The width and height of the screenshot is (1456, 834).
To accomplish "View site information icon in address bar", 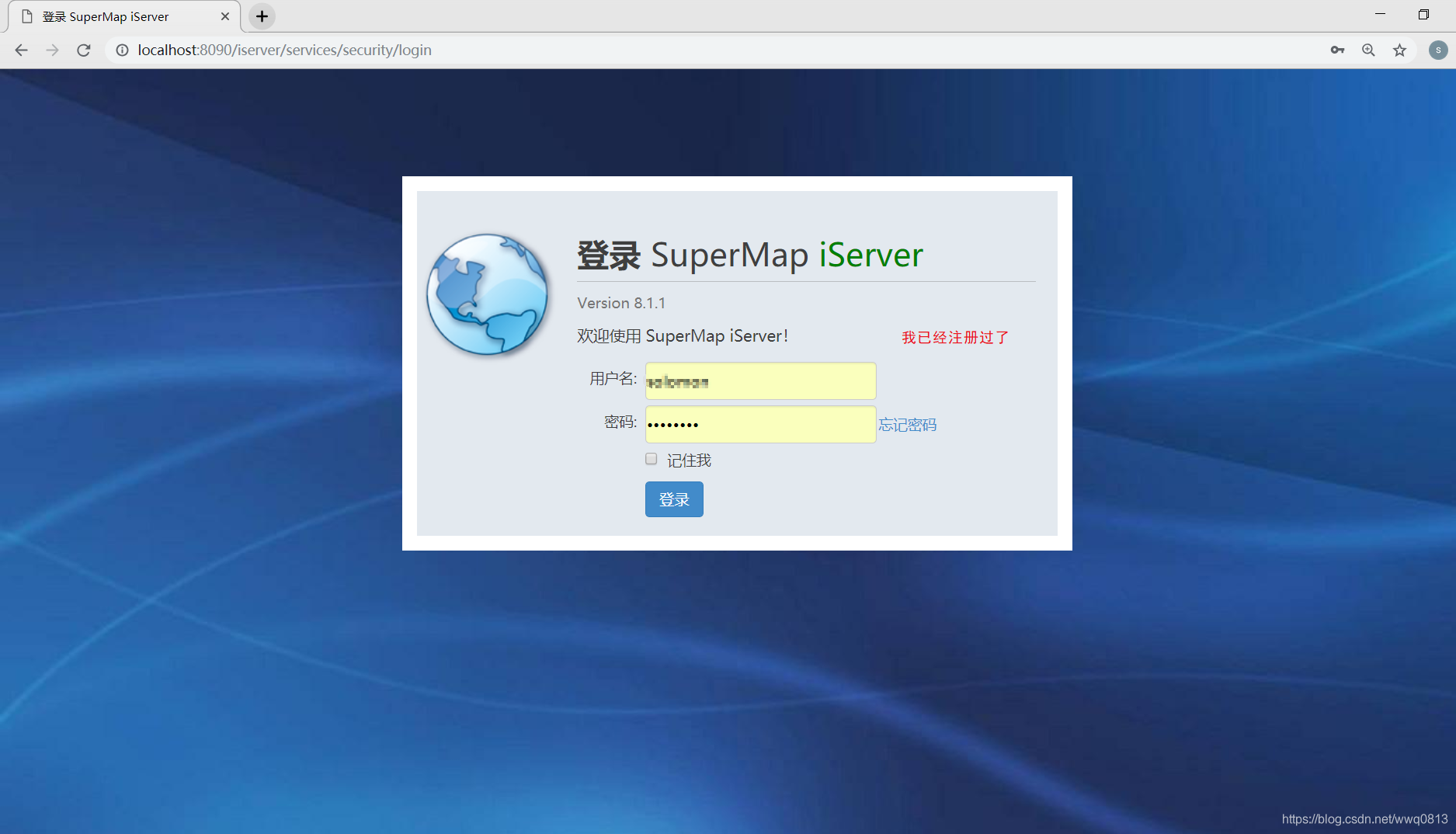I will 122,50.
